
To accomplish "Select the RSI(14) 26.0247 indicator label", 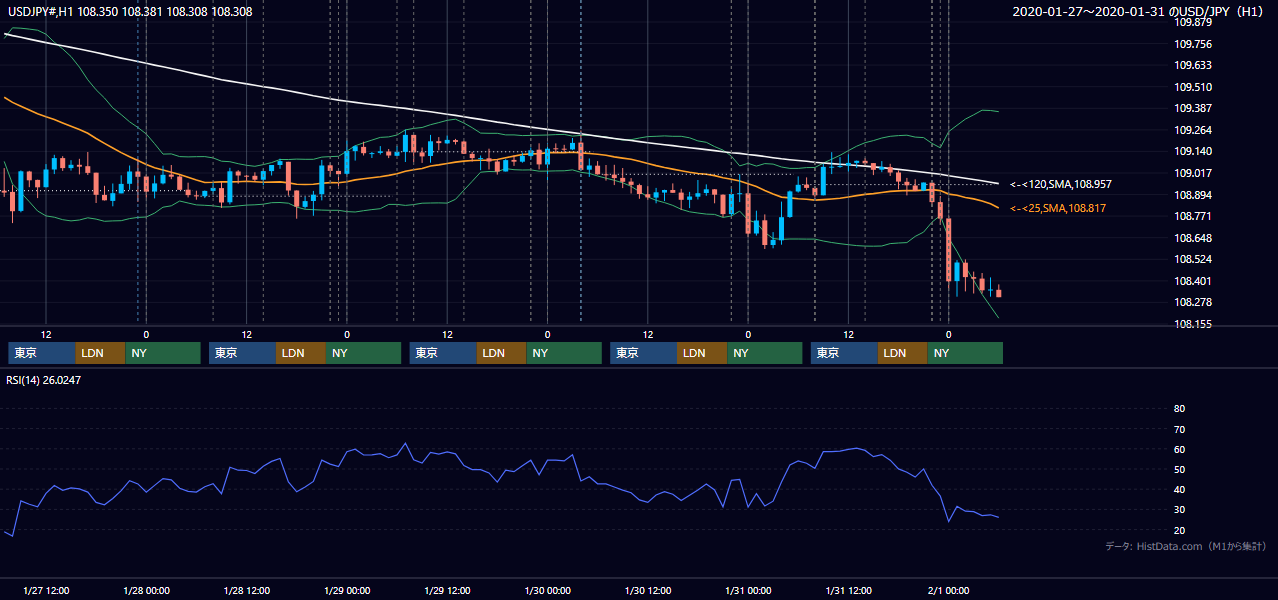I will pyautogui.click(x=45, y=380).
